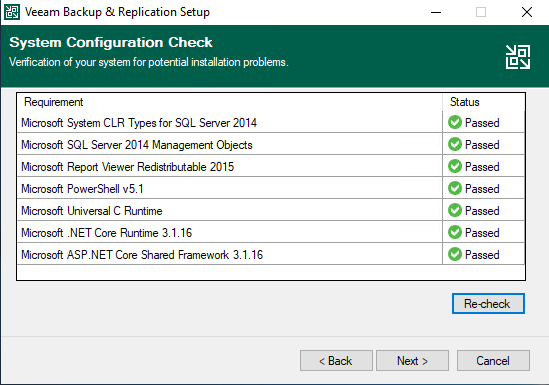Run the Re-check button
This screenshot has height=385, width=549.
[488, 303]
